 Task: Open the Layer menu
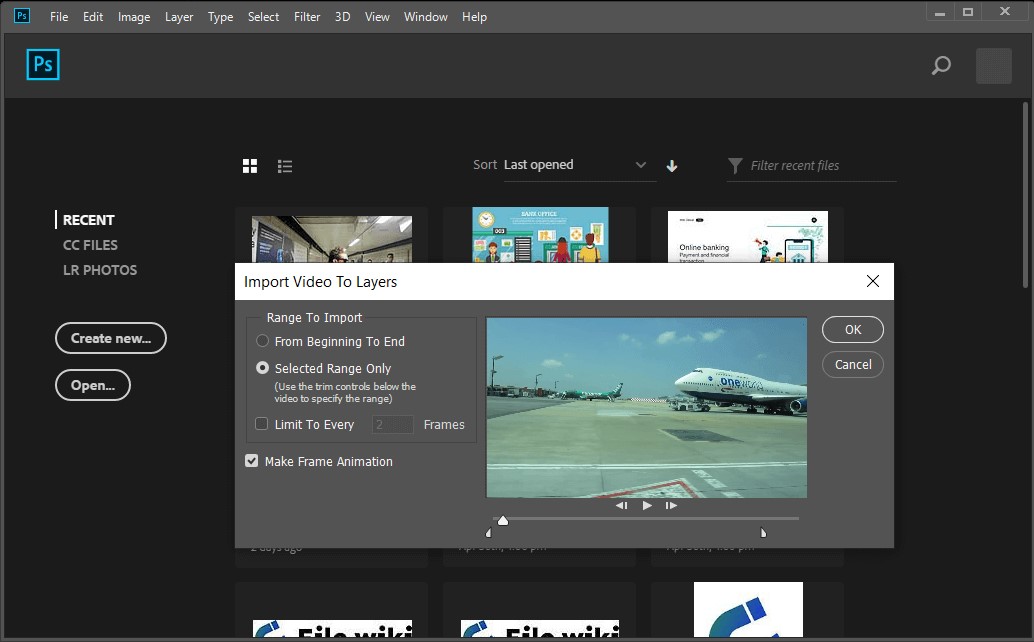coord(179,17)
